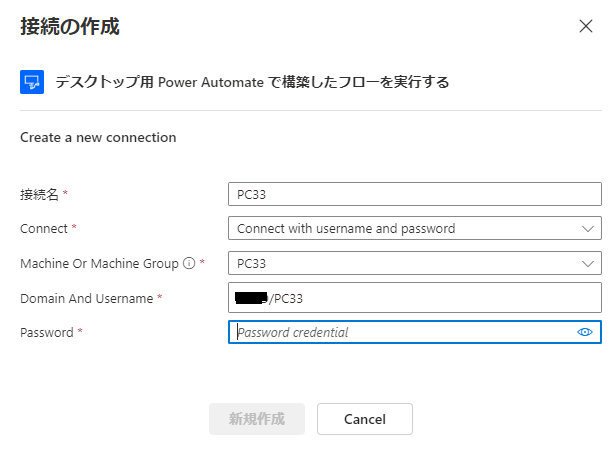This screenshot has width=616, height=468.
Task: Show password using the eye icon
Action: (585, 332)
